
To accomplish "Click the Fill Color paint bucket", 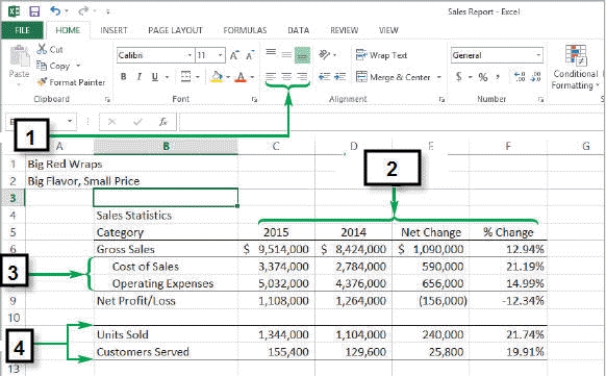I will click(216, 77).
